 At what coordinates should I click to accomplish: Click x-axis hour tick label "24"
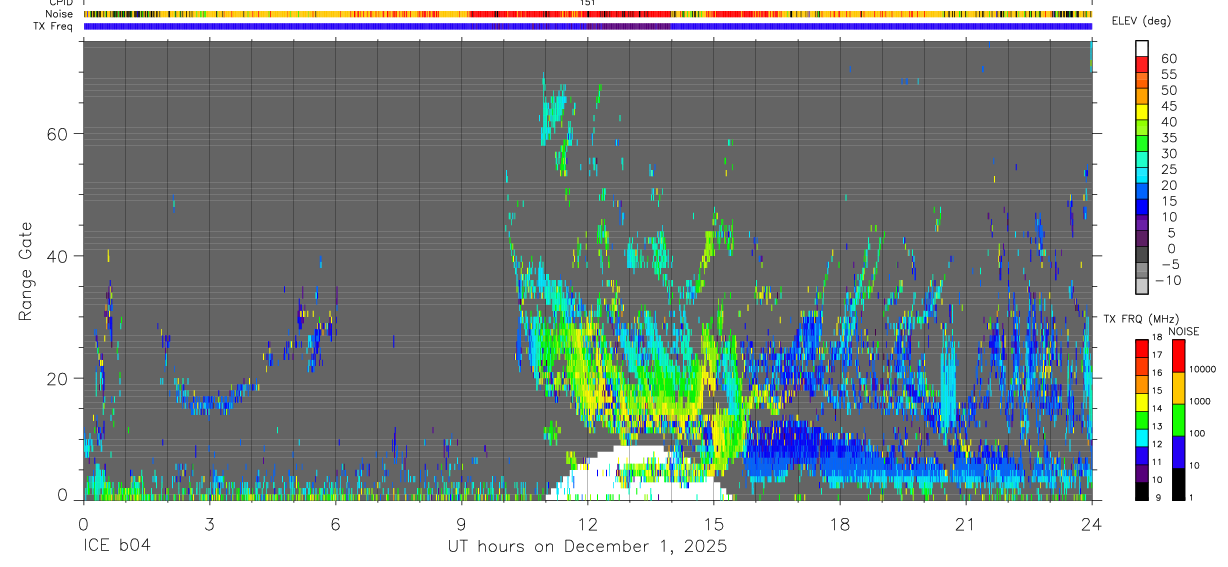click(1092, 524)
